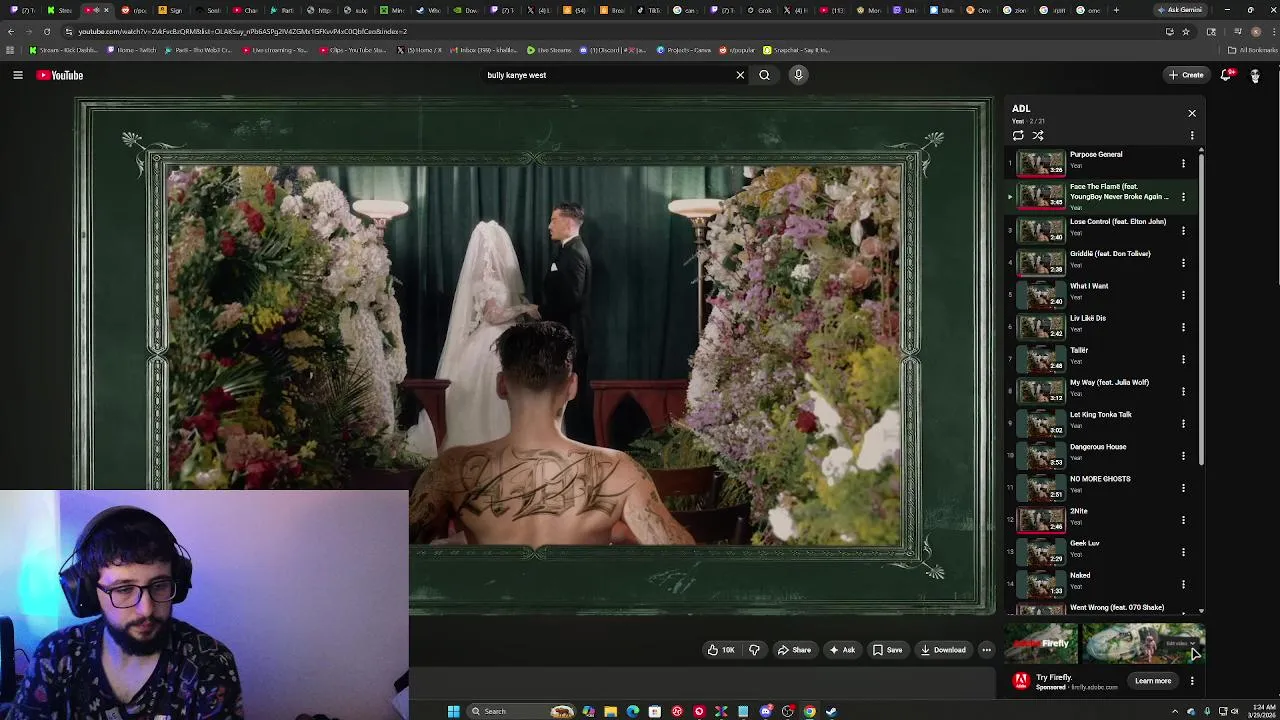This screenshot has width=1280, height=720.
Task: Open options for 'Dangerous House' track
Action: pyautogui.click(x=1183, y=455)
